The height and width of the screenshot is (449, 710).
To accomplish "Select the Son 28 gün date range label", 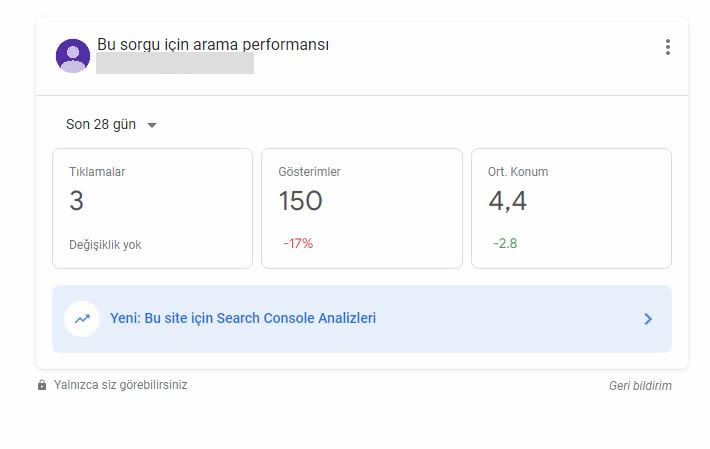I will pos(101,124).
